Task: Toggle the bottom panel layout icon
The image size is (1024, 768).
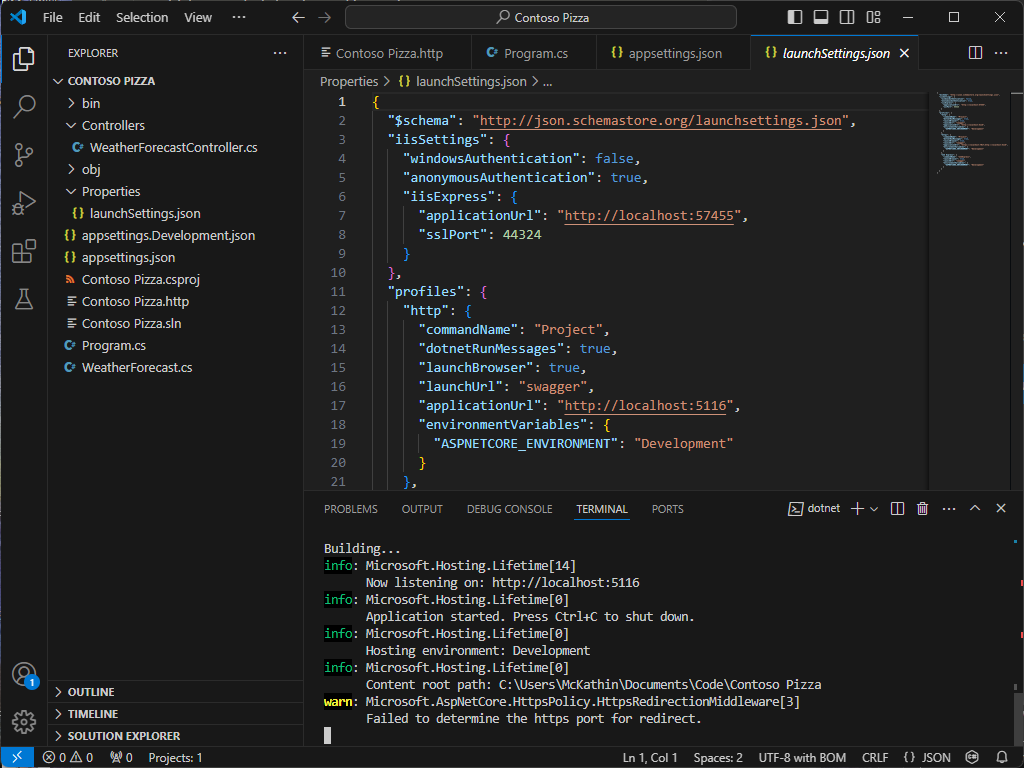Action: pos(821,18)
